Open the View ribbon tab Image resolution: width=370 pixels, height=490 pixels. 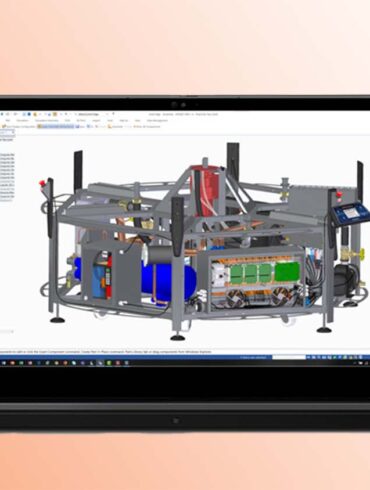pos(137,120)
